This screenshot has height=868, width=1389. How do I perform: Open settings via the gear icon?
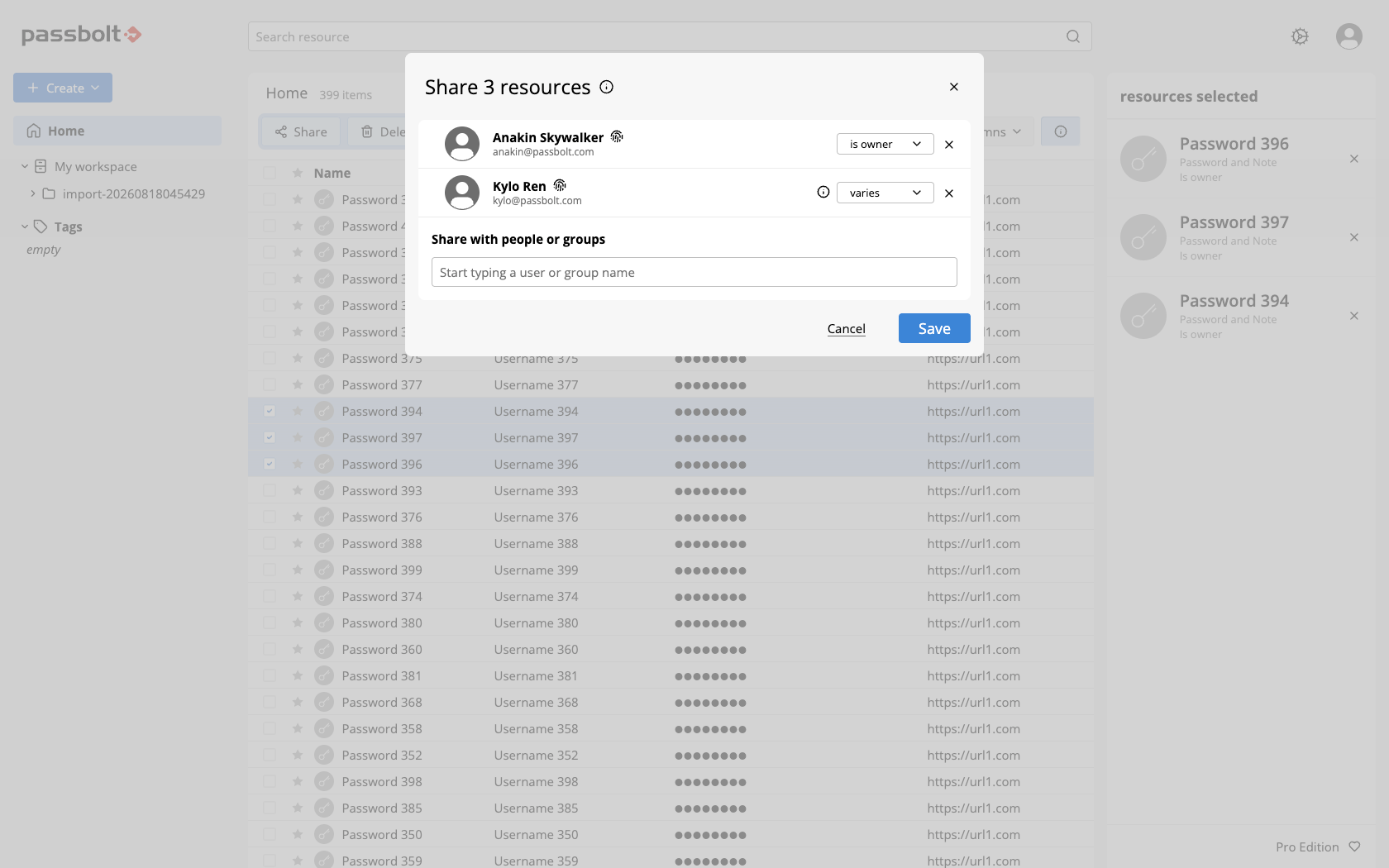[x=1300, y=36]
